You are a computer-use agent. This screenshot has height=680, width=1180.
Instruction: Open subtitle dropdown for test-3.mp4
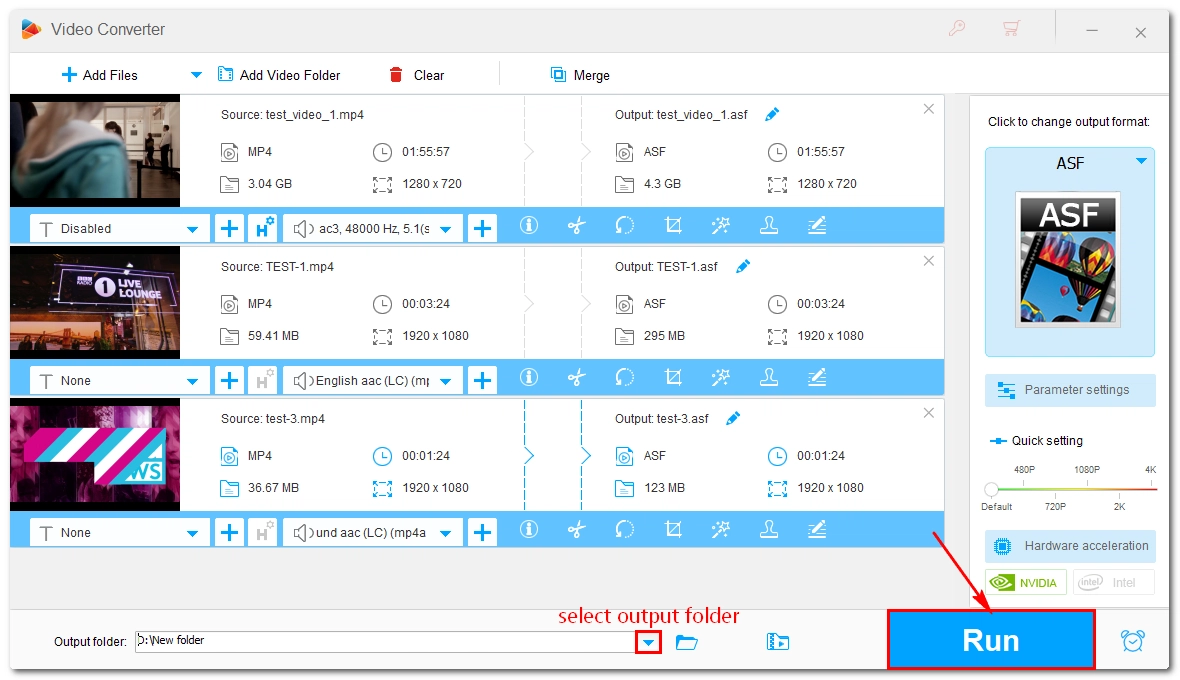pyautogui.click(x=119, y=532)
